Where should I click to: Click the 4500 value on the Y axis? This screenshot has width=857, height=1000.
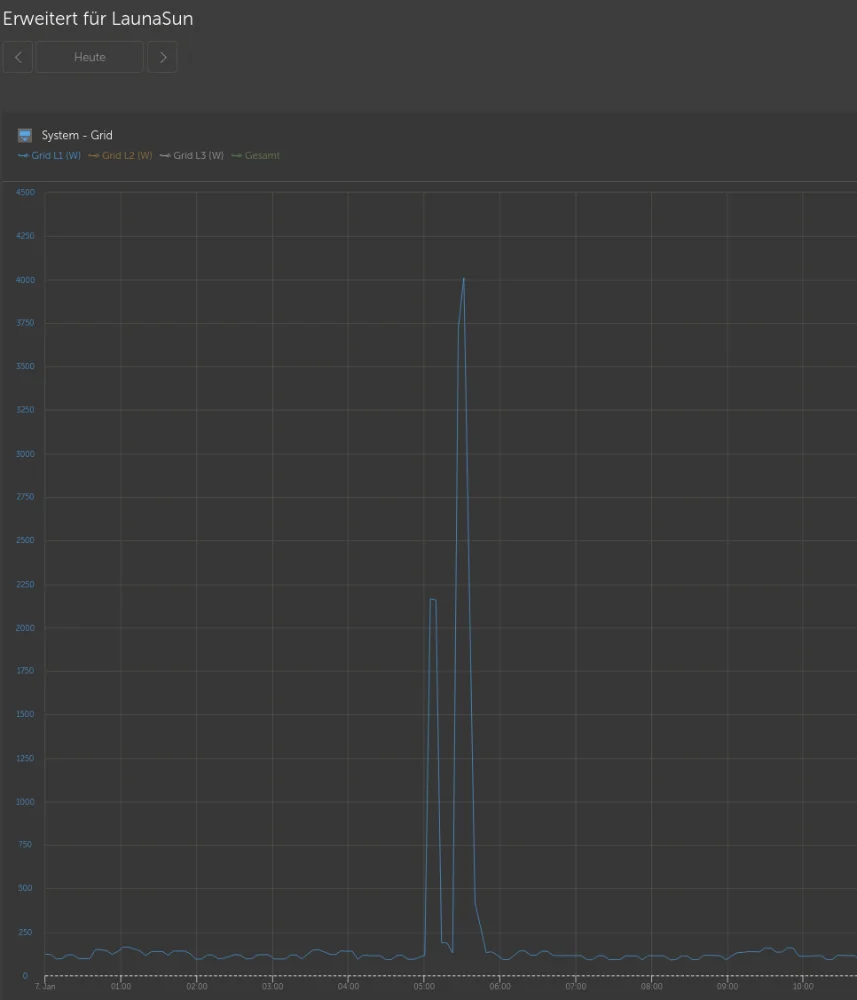pyautogui.click(x=24, y=192)
